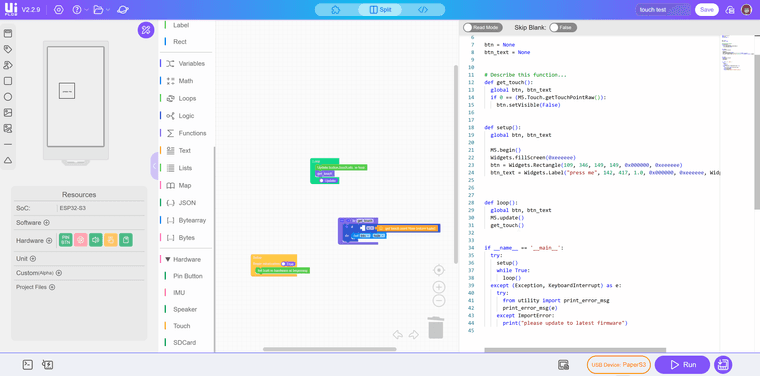
Task: Click the download to device icon
Action: [x=723, y=365]
